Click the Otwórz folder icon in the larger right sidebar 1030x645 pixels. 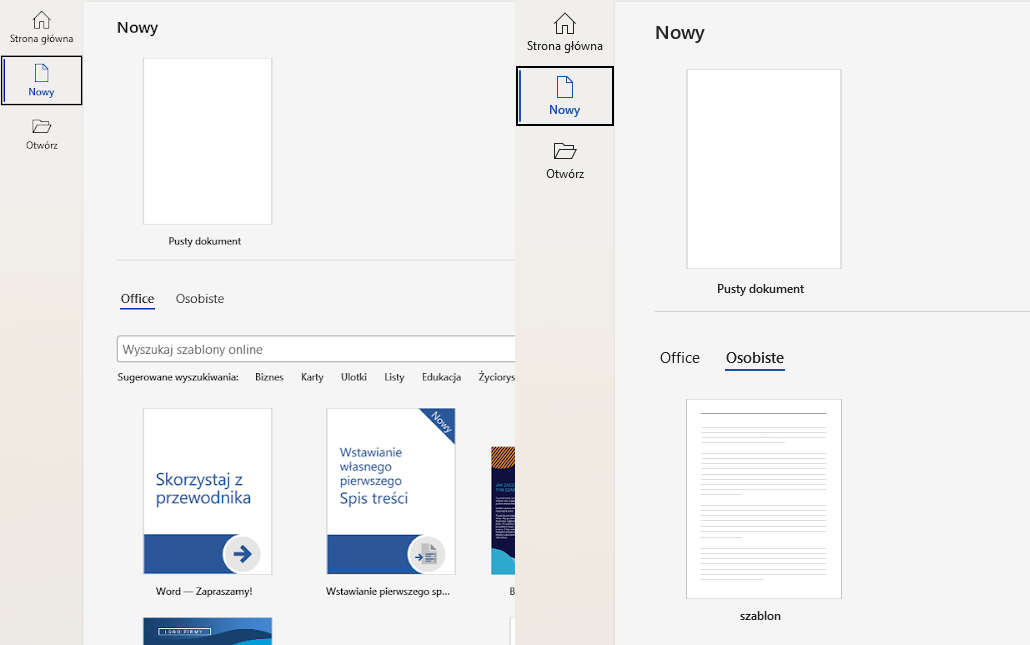(x=565, y=151)
